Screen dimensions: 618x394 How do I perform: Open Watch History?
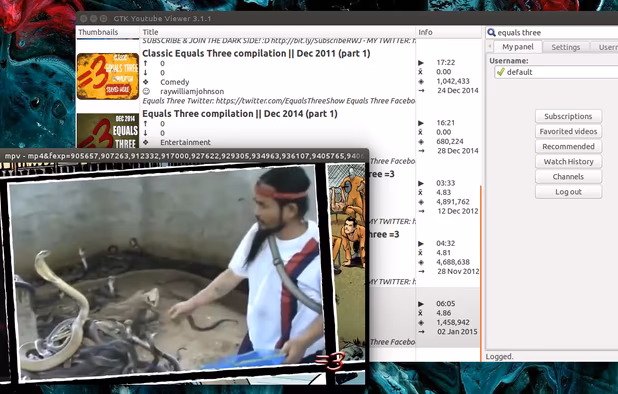[568, 162]
